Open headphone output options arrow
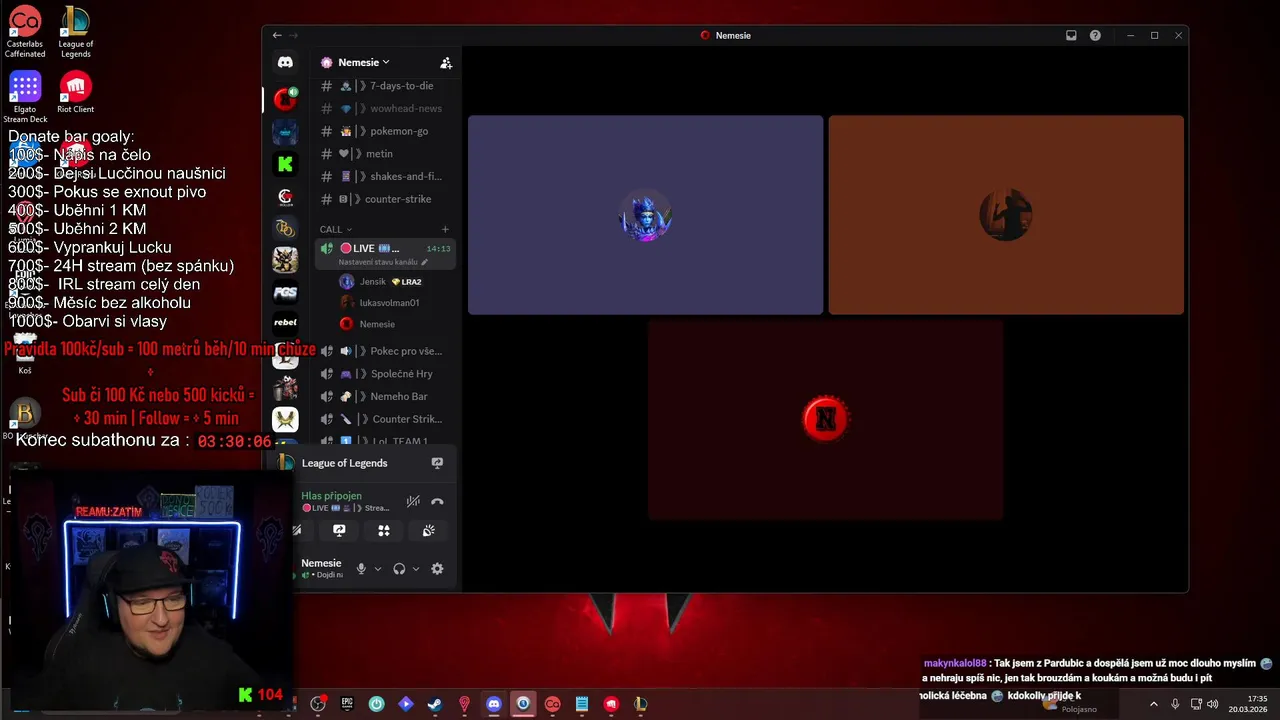This screenshot has height=720, width=1280. (416, 568)
